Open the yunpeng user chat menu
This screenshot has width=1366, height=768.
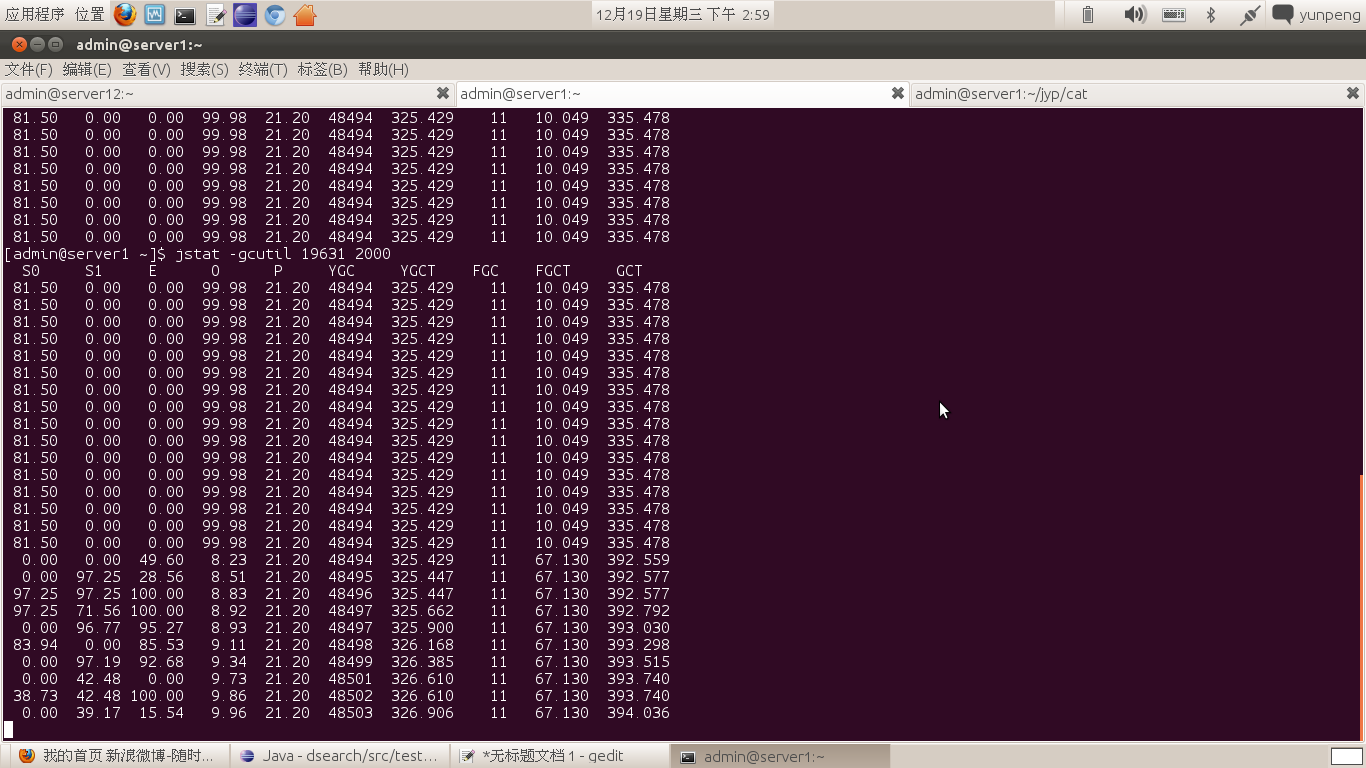coord(1316,15)
